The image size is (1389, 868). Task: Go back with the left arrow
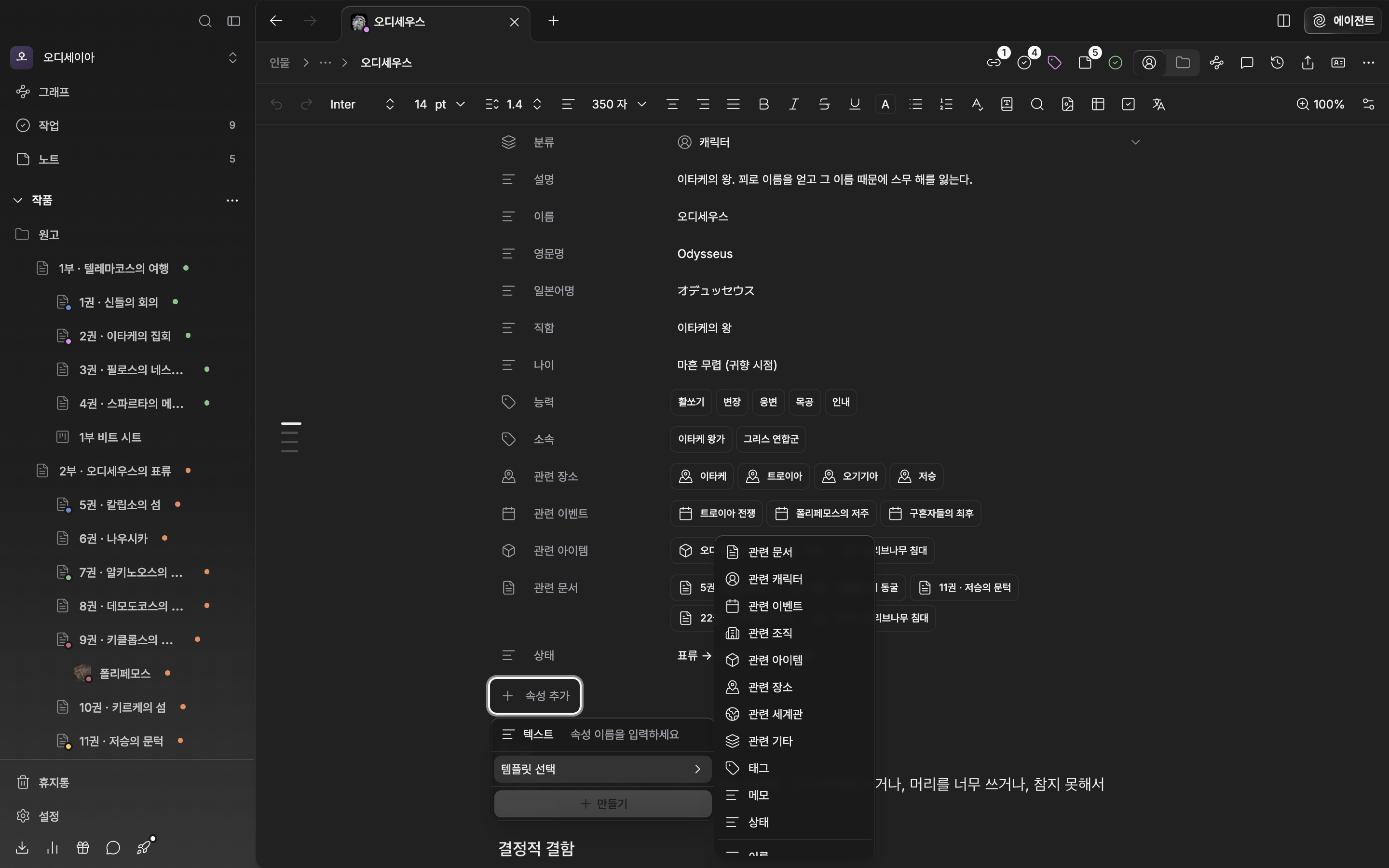(x=276, y=21)
